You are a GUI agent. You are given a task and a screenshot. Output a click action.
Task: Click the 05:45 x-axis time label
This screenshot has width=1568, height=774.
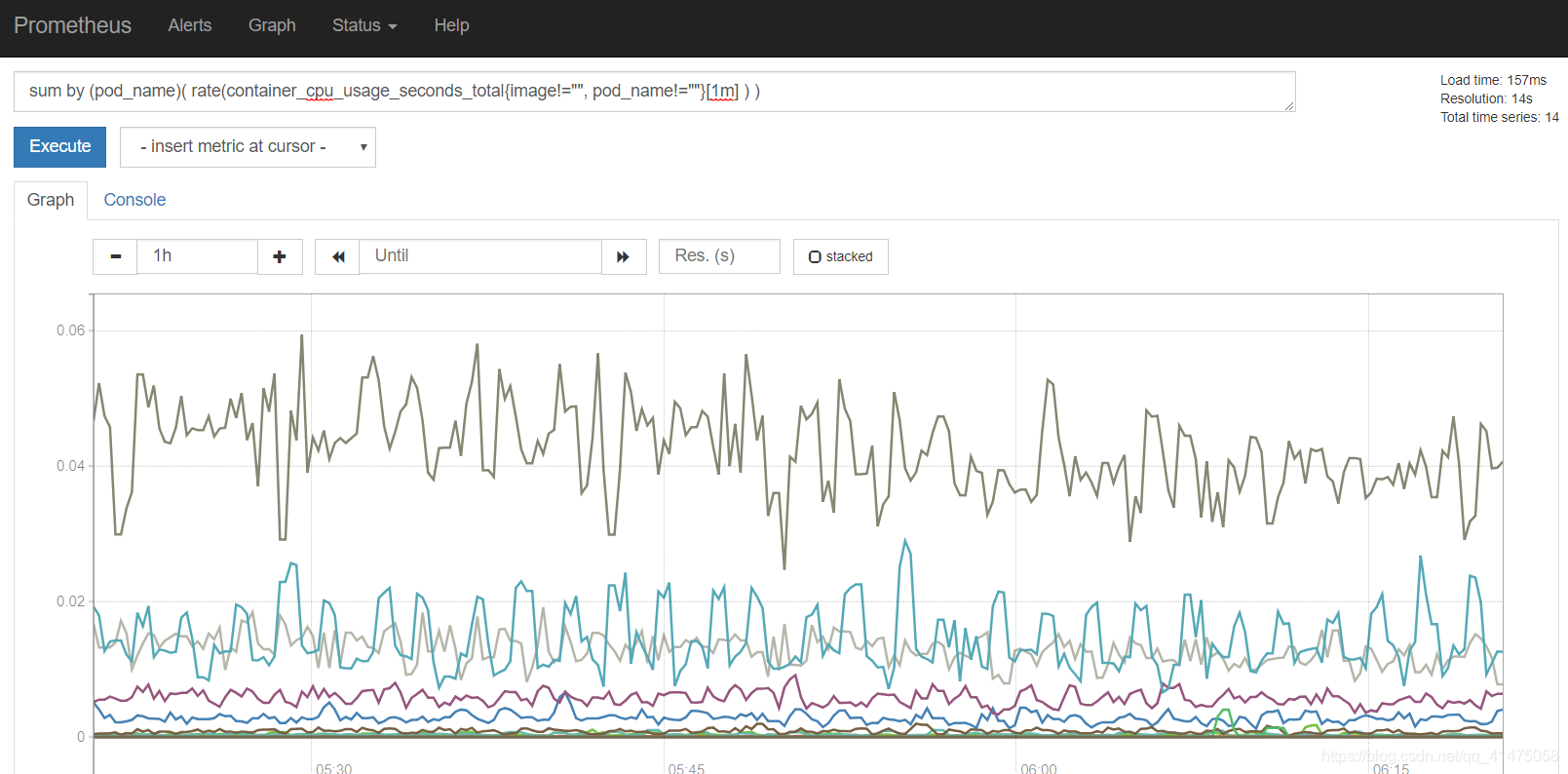[x=686, y=768]
